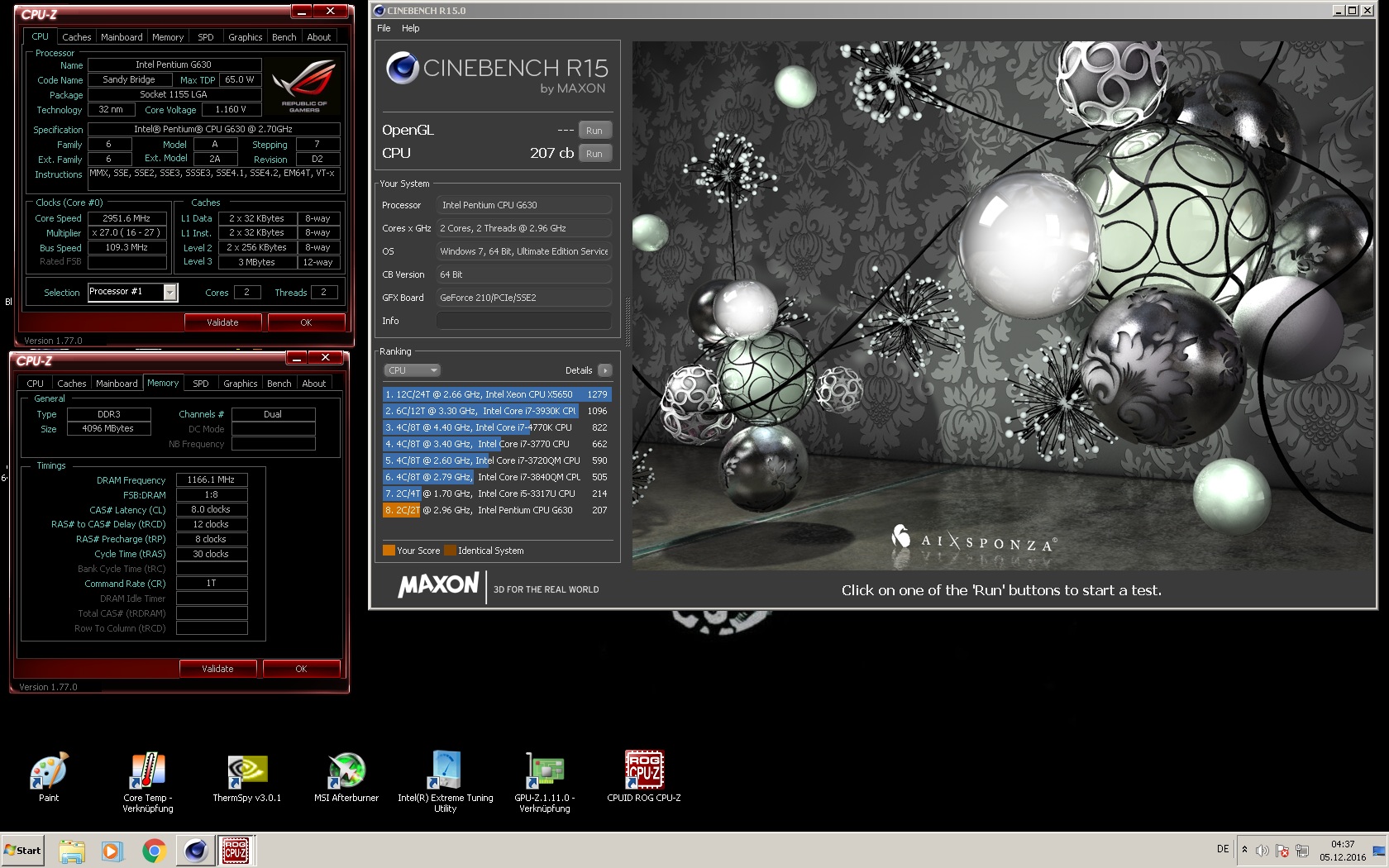Open GPU-Z 1.11.0 desktop shortcut
Image resolution: width=1389 pixels, height=868 pixels.
click(545, 782)
